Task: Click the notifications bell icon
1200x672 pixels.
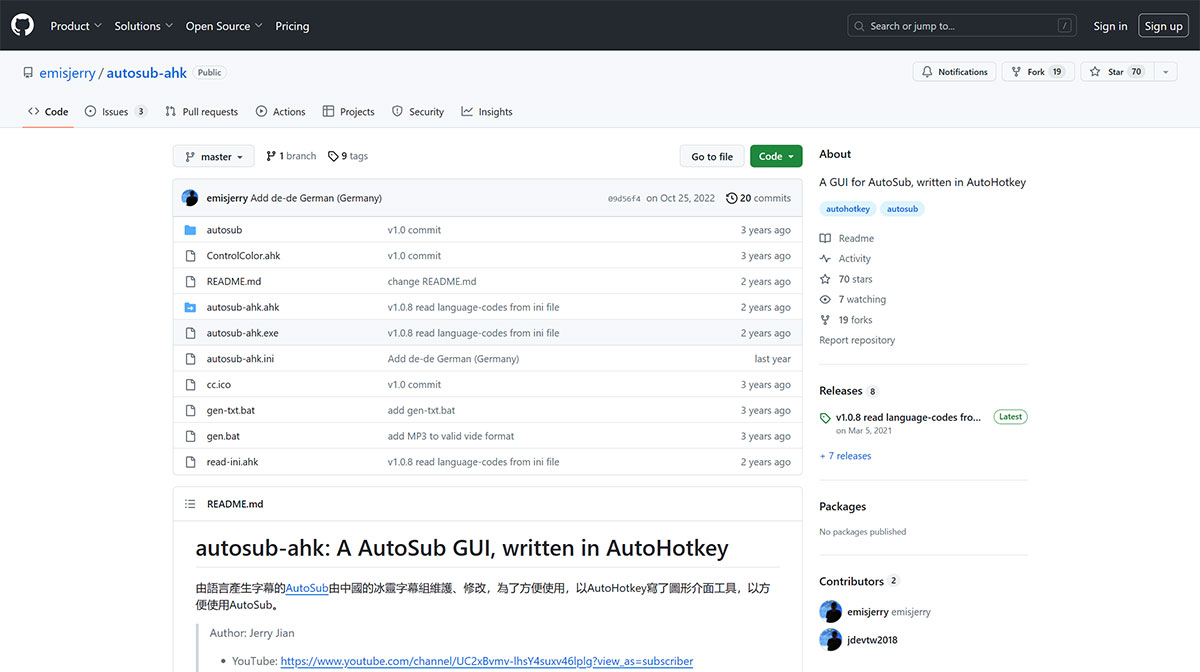Action: point(925,71)
